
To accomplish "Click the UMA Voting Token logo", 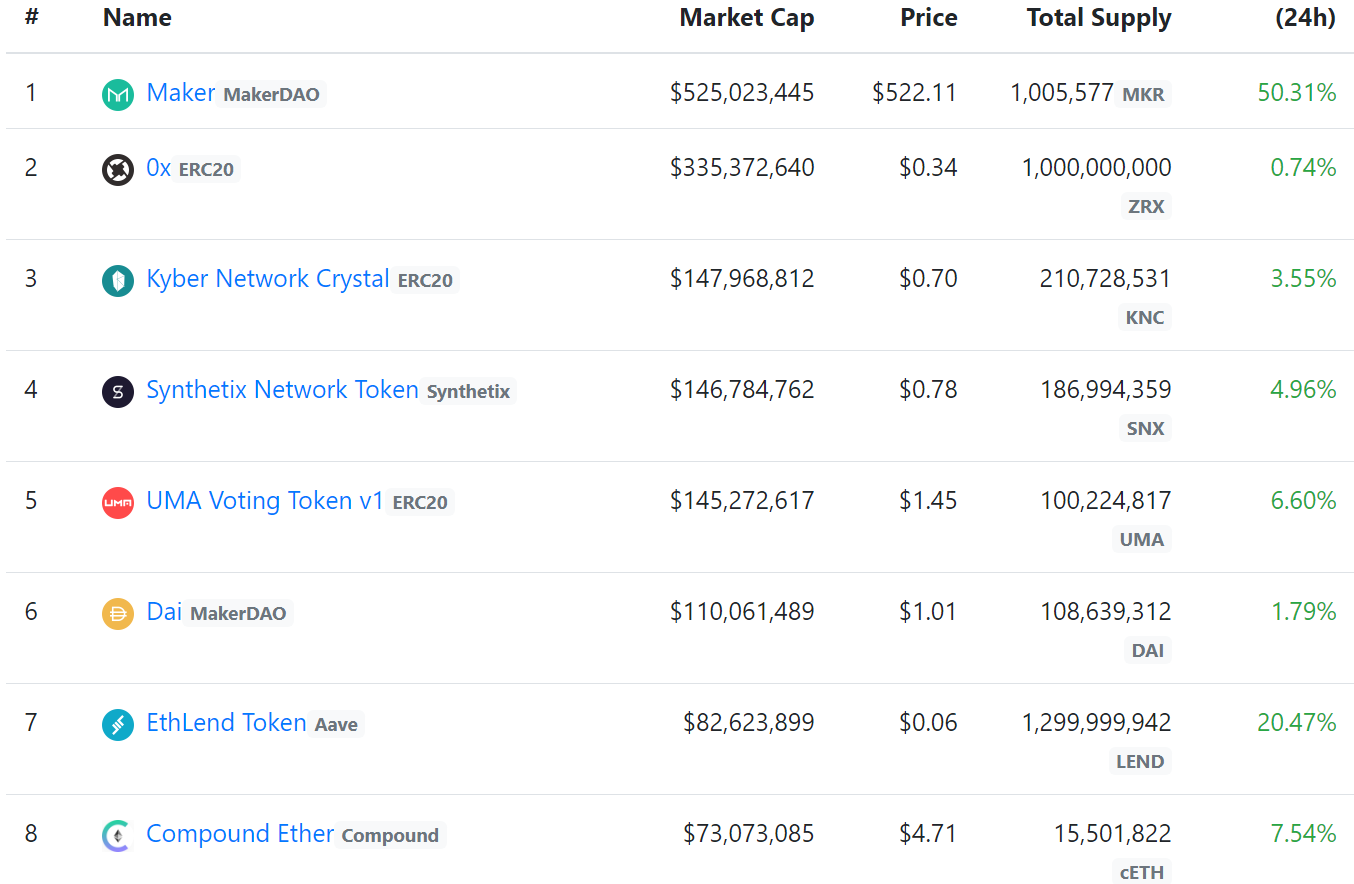I will pos(117,502).
